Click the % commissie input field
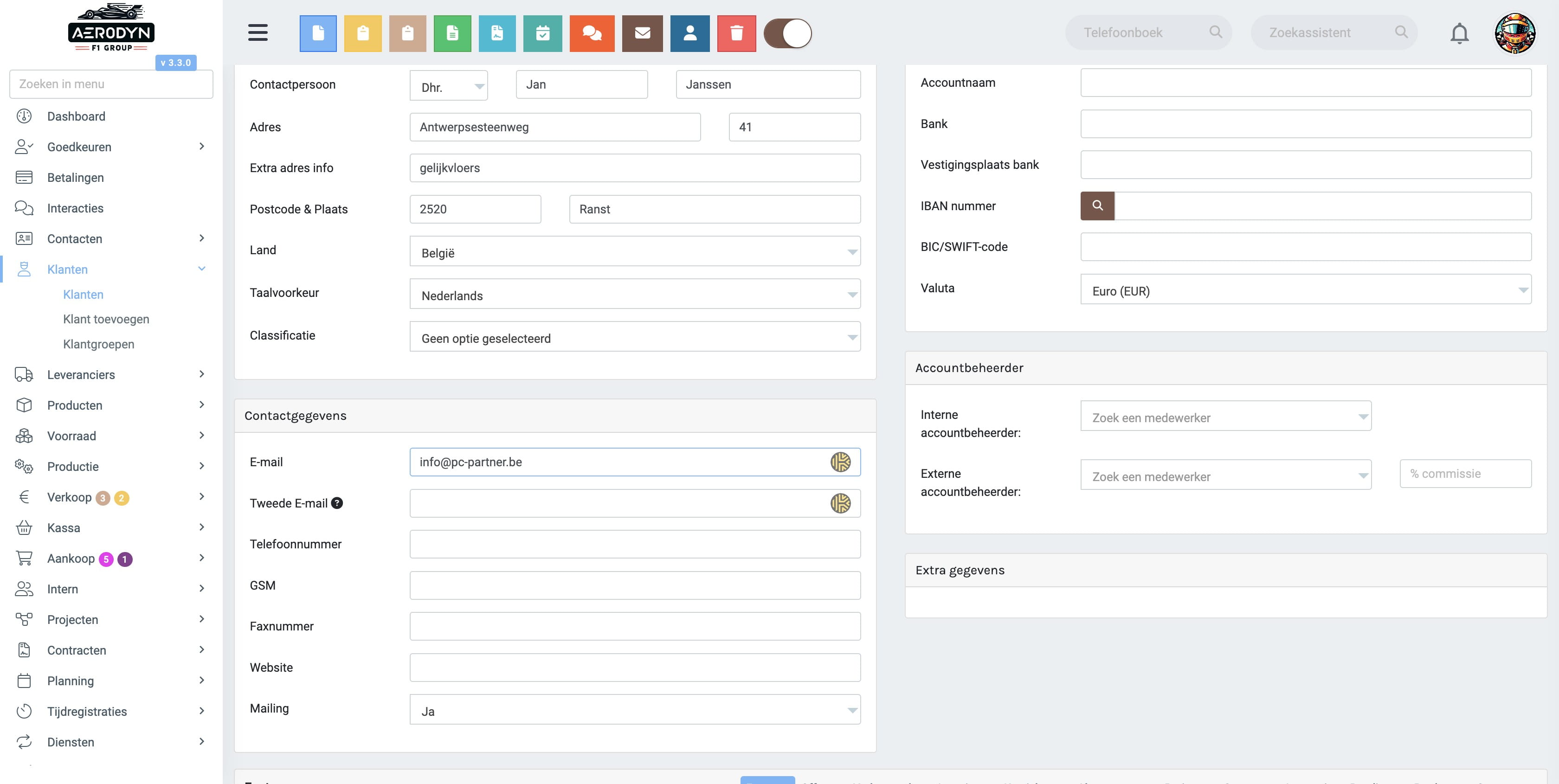The height and width of the screenshot is (784, 1559). click(1466, 474)
